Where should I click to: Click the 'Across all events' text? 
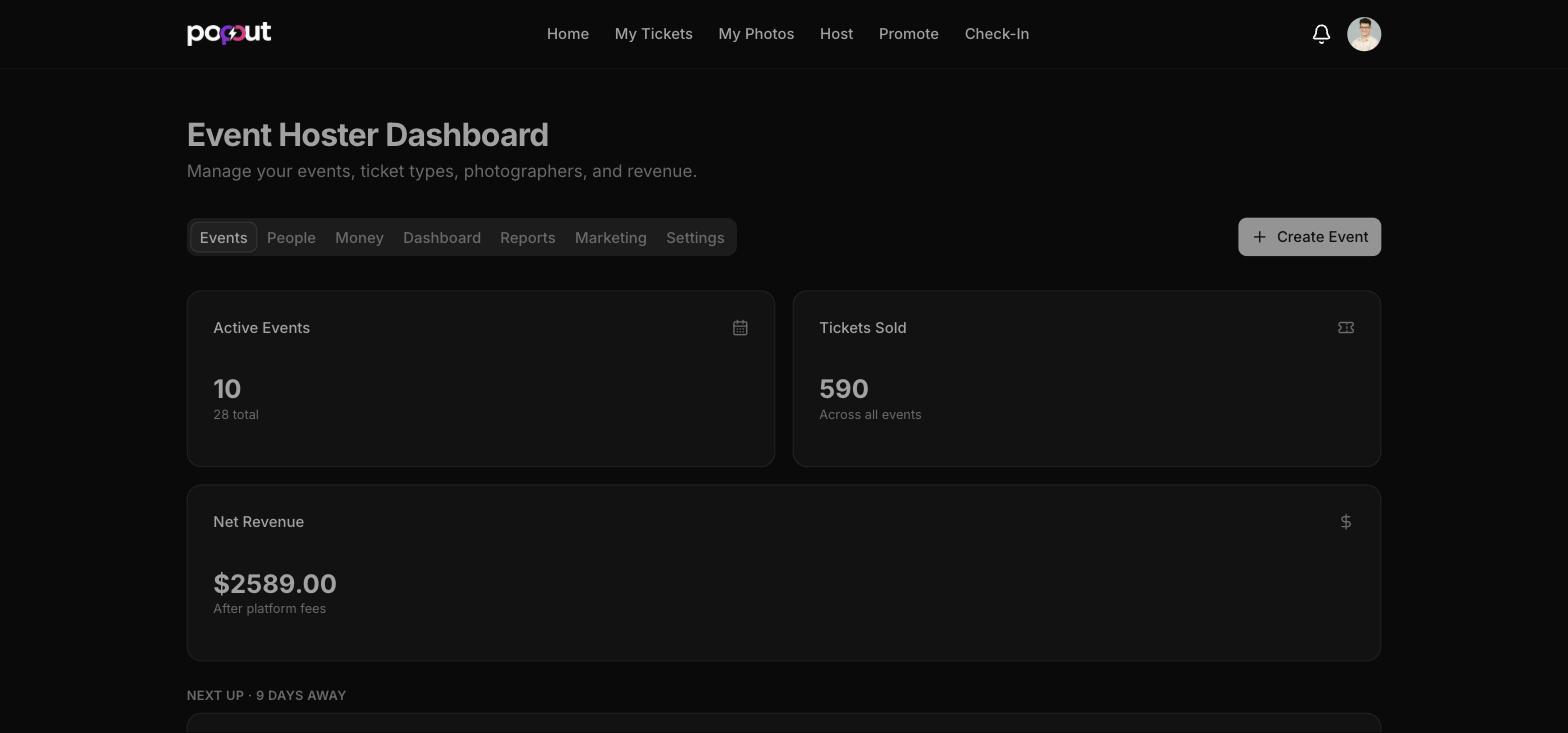tap(870, 414)
